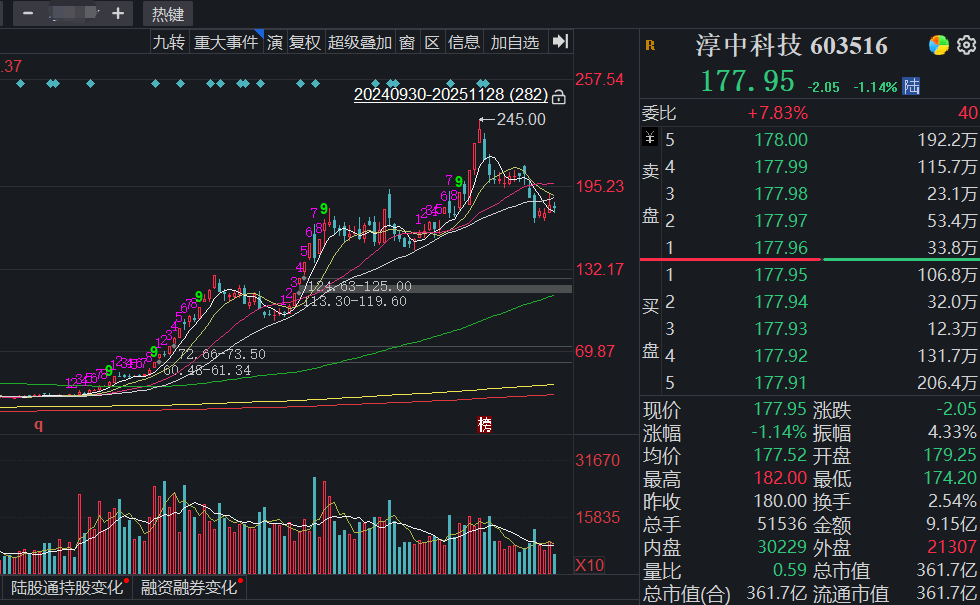Viewport: 980px width, 605px height.
Task: Click the 振幅 4.33% value
Action: click(x=952, y=432)
